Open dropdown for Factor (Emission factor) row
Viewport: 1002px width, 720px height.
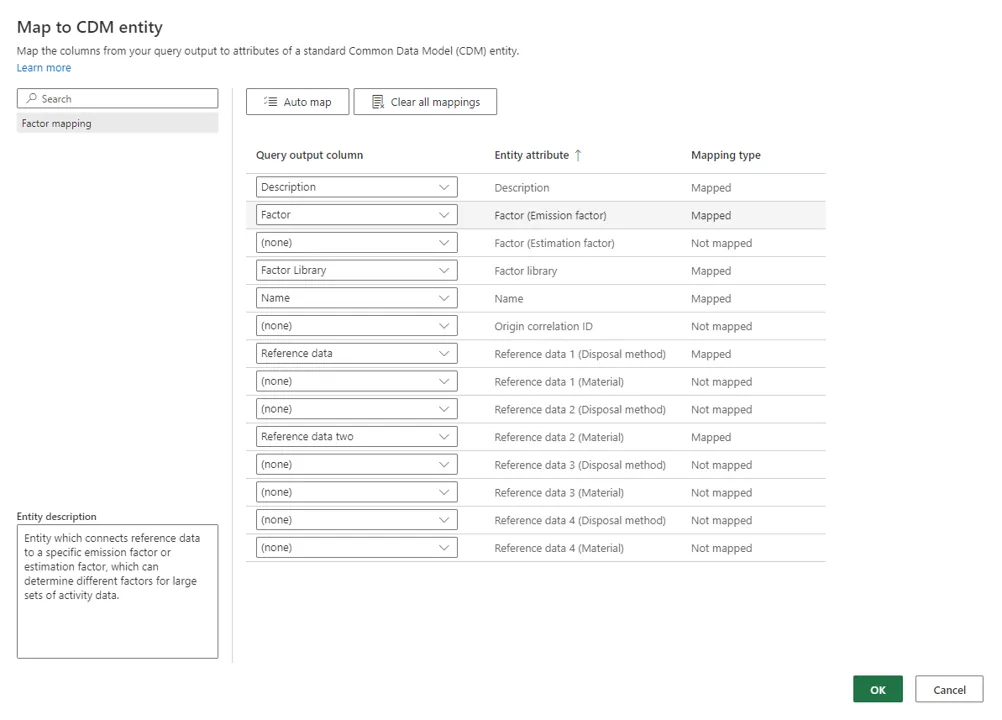[357, 215]
